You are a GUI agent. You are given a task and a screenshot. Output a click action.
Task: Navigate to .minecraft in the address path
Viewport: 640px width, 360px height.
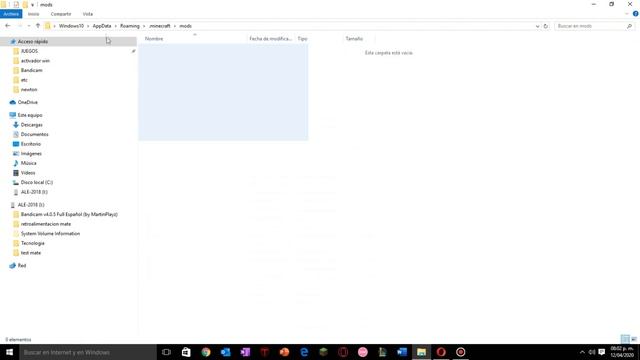click(x=160, y=26)
